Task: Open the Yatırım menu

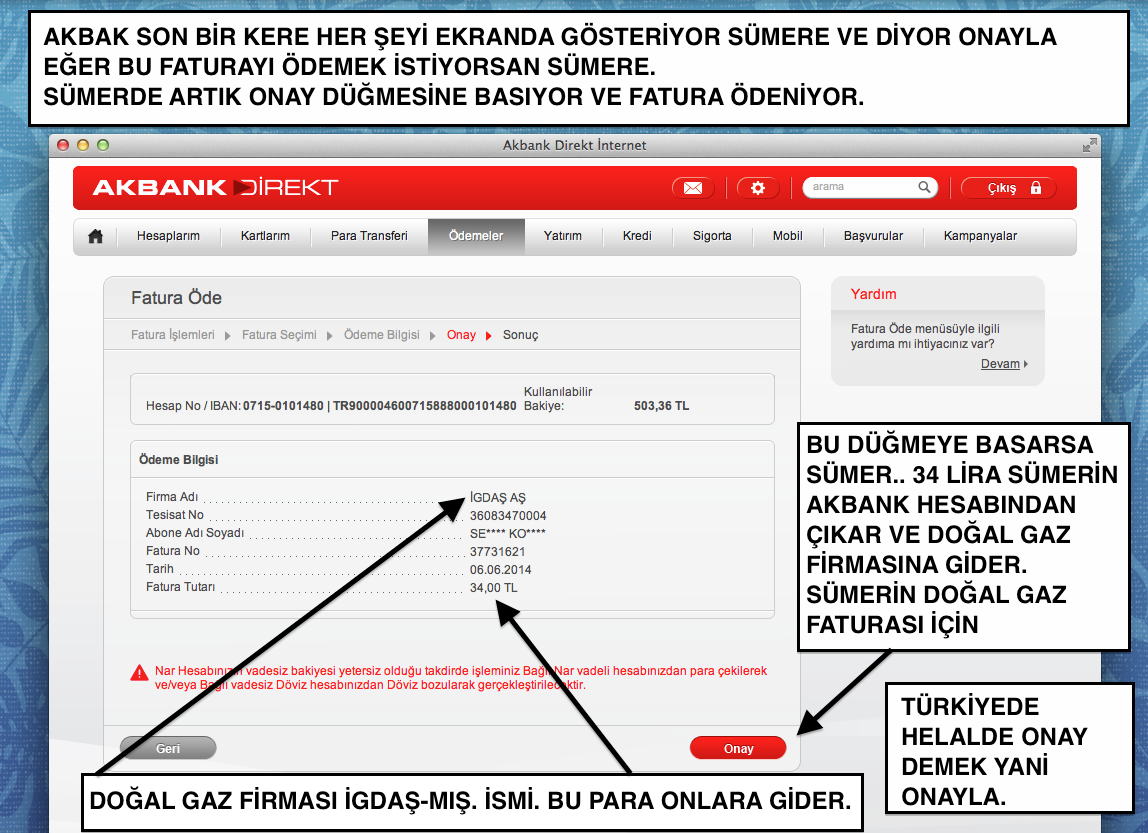Action: (562, 236)
